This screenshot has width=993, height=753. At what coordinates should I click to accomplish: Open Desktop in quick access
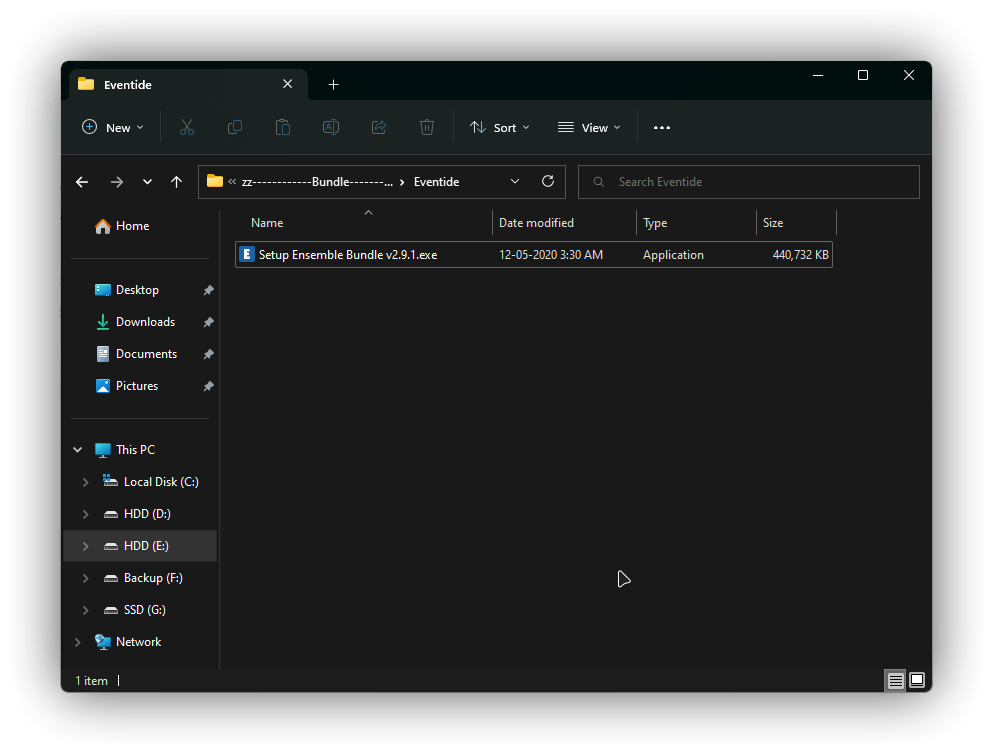pyautogui.click(x=127, y=290)
